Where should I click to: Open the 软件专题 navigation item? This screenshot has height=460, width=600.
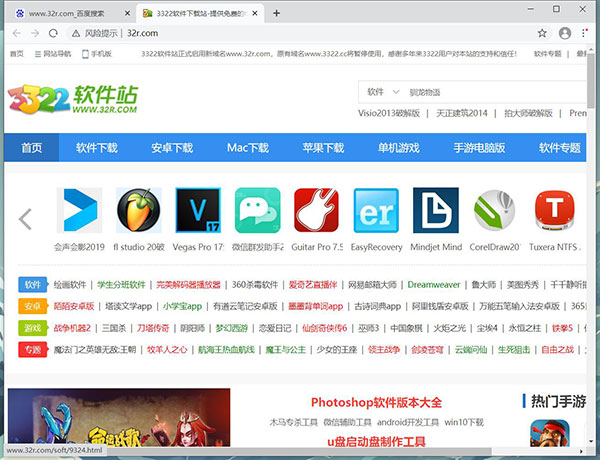click(x=559, y=148)
